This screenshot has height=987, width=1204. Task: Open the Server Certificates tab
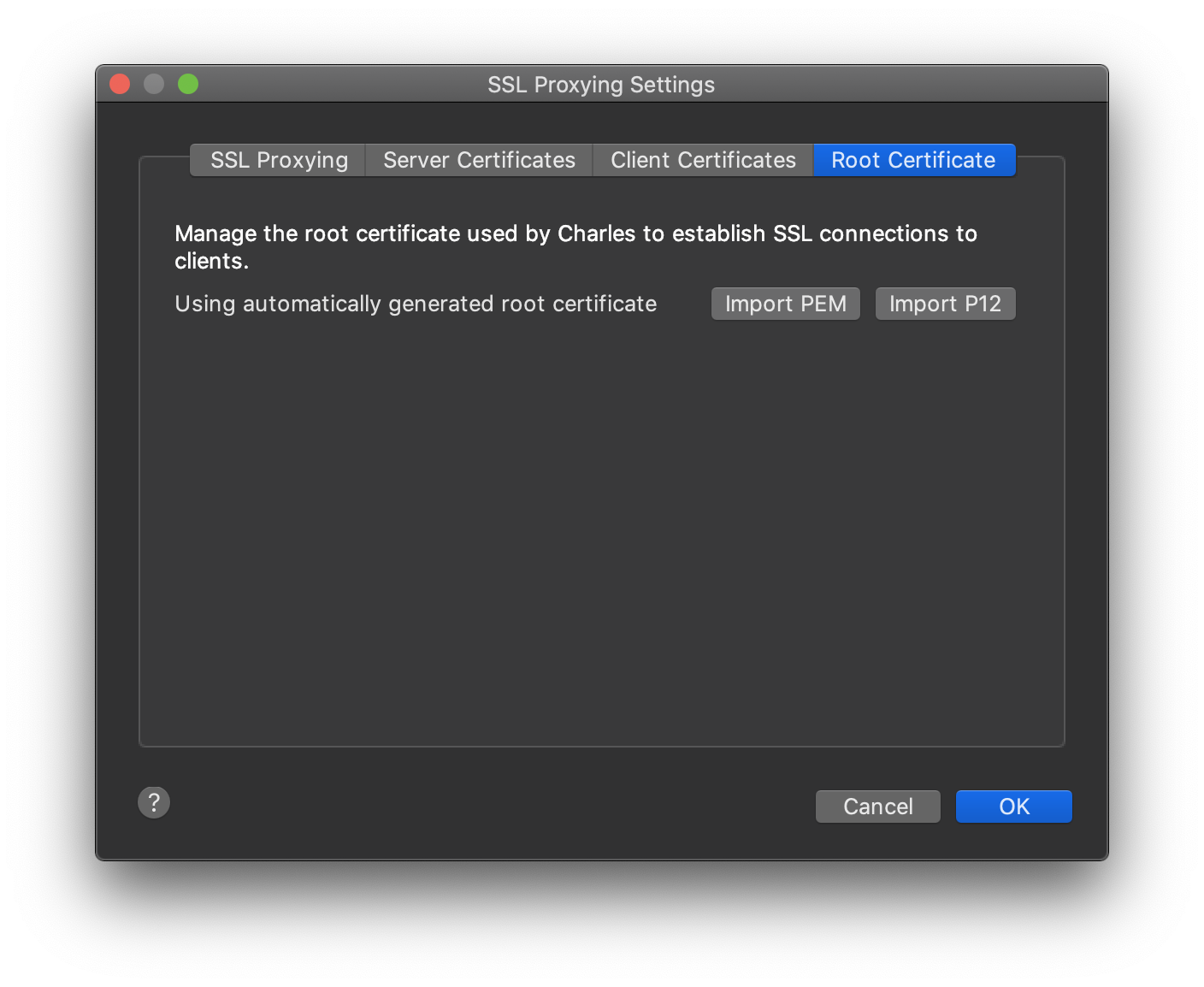[479, 160]
